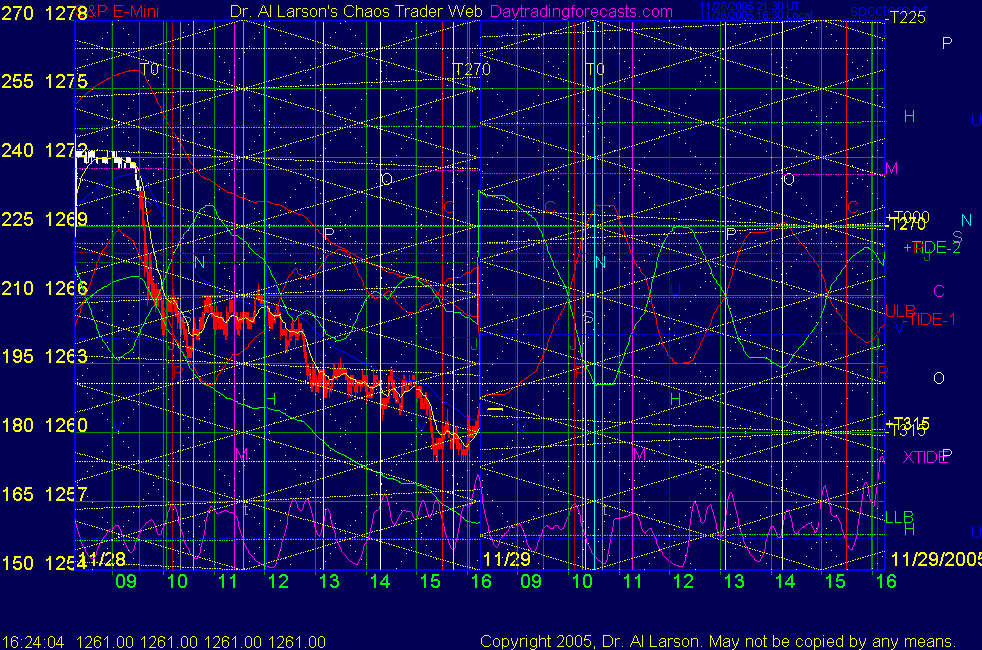This screenshot has width=982, height=650.
Task: Click the copyright notice text
Action: (x=718, y=641)
